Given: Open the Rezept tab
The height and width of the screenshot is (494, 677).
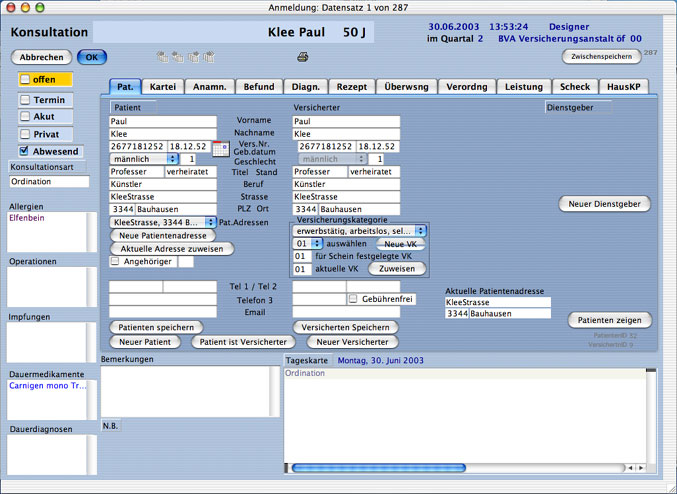Looking at the screenshot, I should point(352,86).
